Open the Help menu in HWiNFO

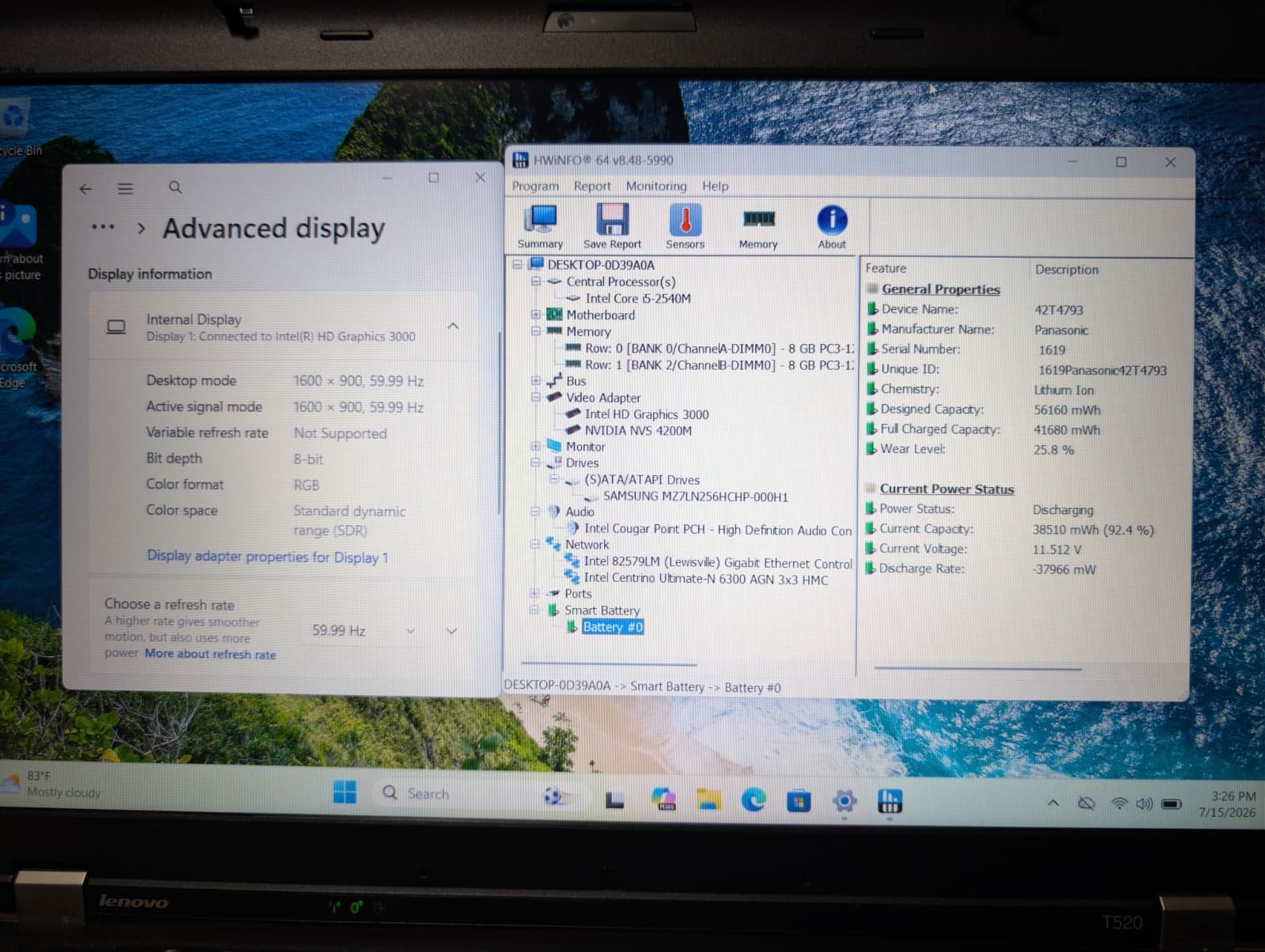[716, 186]
